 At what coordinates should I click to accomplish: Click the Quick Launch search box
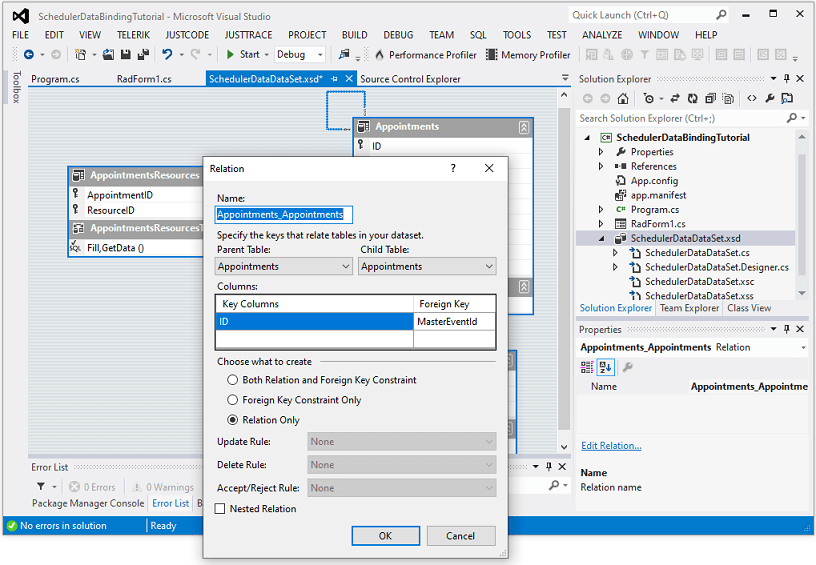point(643,15)
